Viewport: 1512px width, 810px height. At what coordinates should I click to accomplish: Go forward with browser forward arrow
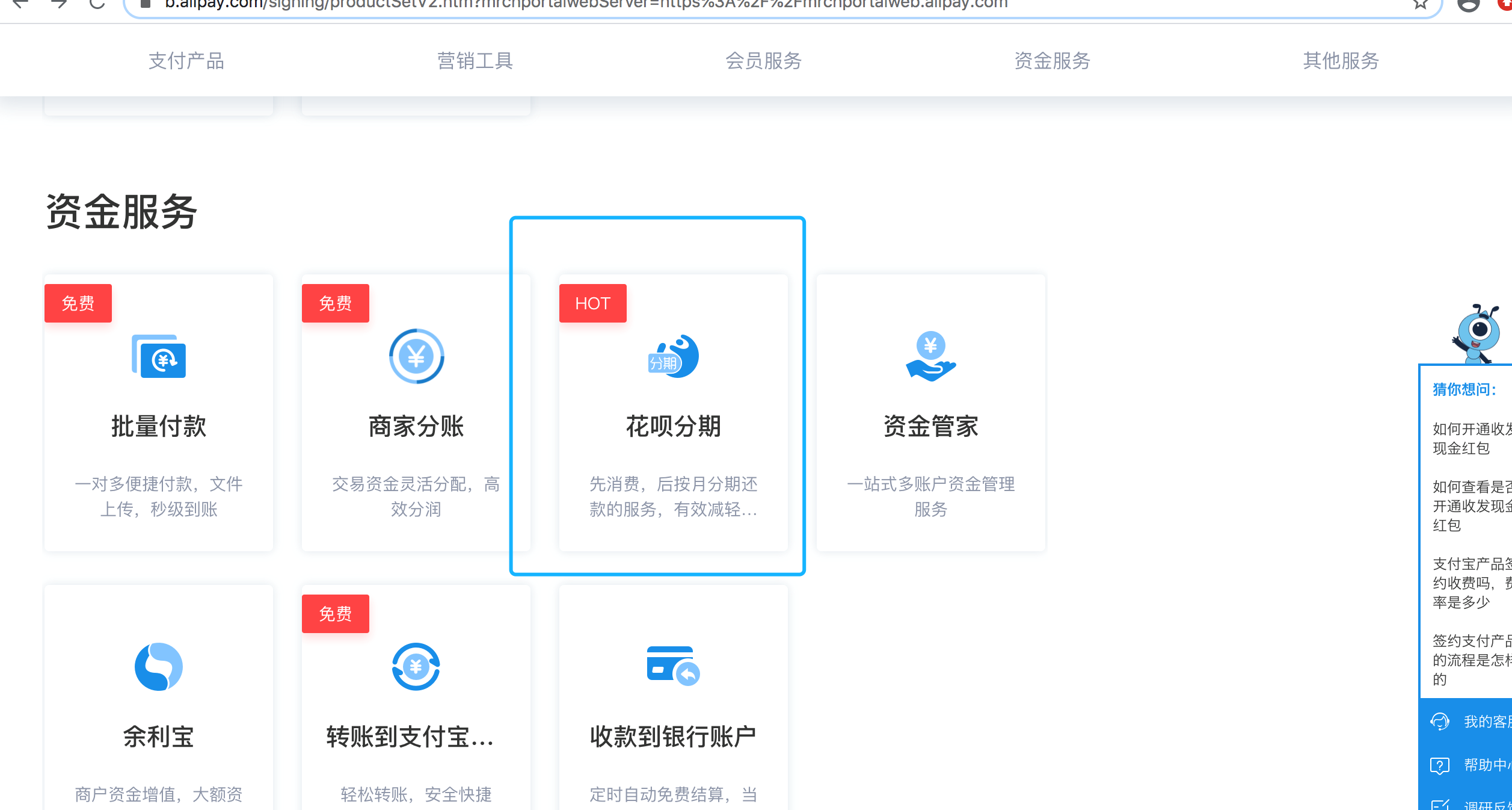pyautogui.click(x=59, y=4)
